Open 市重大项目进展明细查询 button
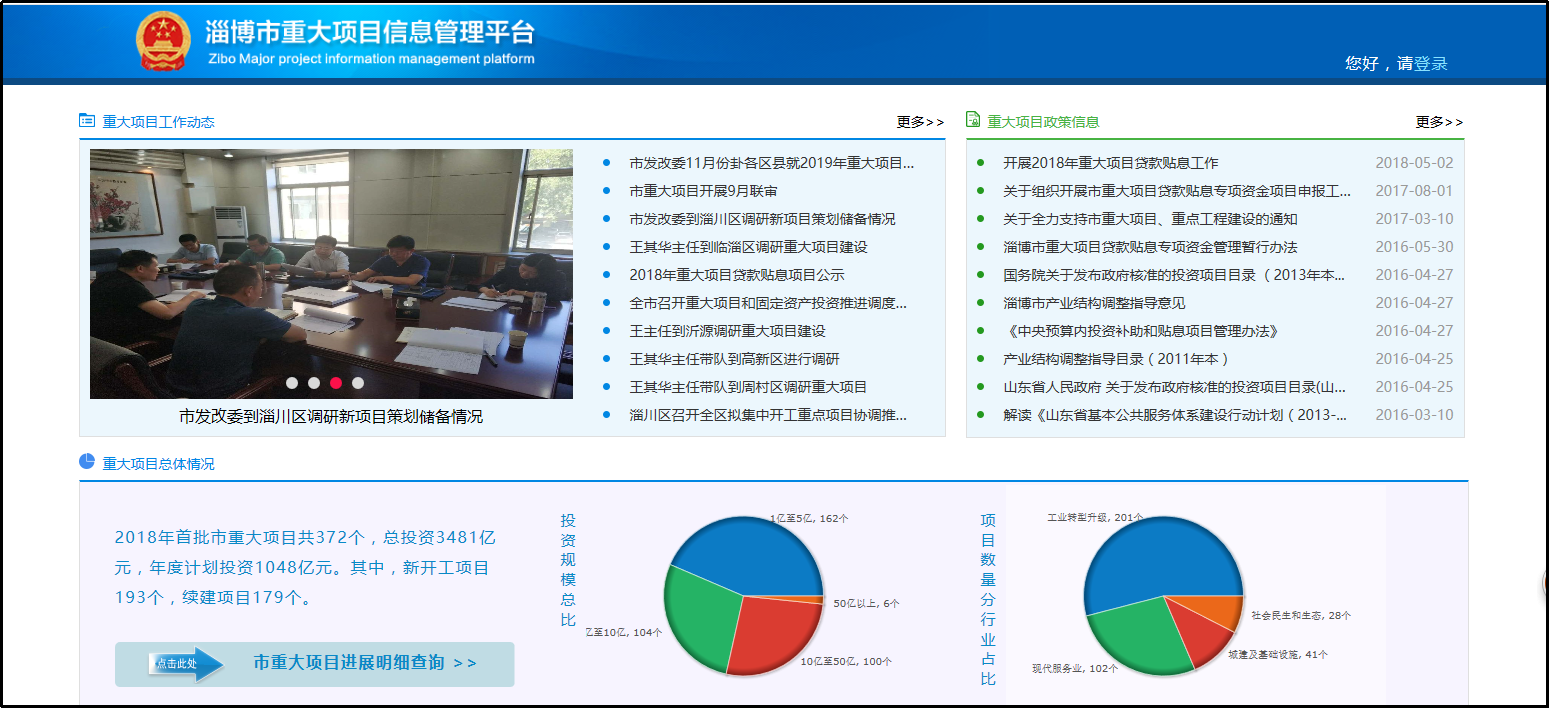The height and width of the screenshot is (708, 1549). 364,663
